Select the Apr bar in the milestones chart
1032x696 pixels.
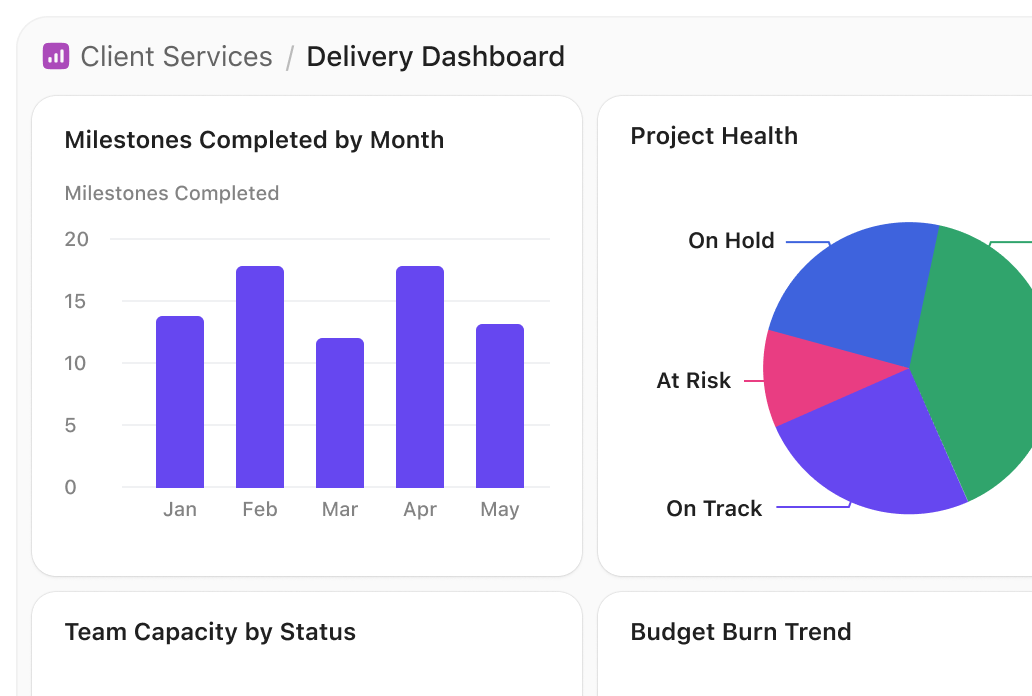419,375
